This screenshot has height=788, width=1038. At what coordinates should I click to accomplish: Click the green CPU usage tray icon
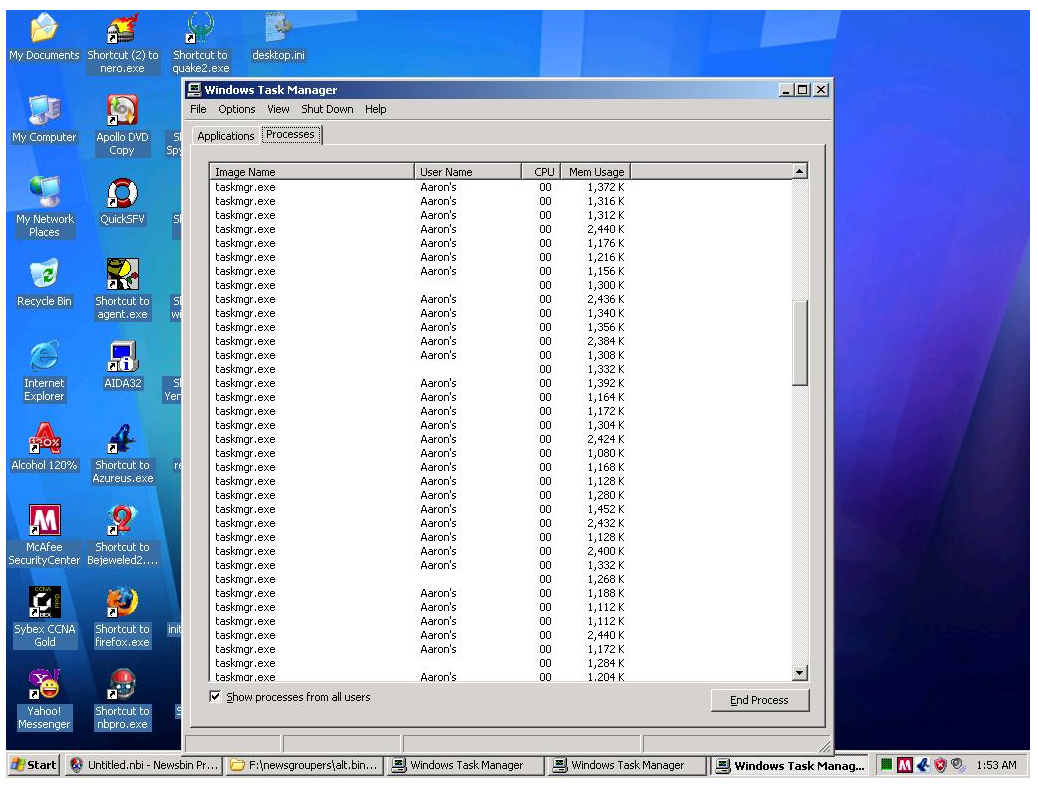coord(886,765)
